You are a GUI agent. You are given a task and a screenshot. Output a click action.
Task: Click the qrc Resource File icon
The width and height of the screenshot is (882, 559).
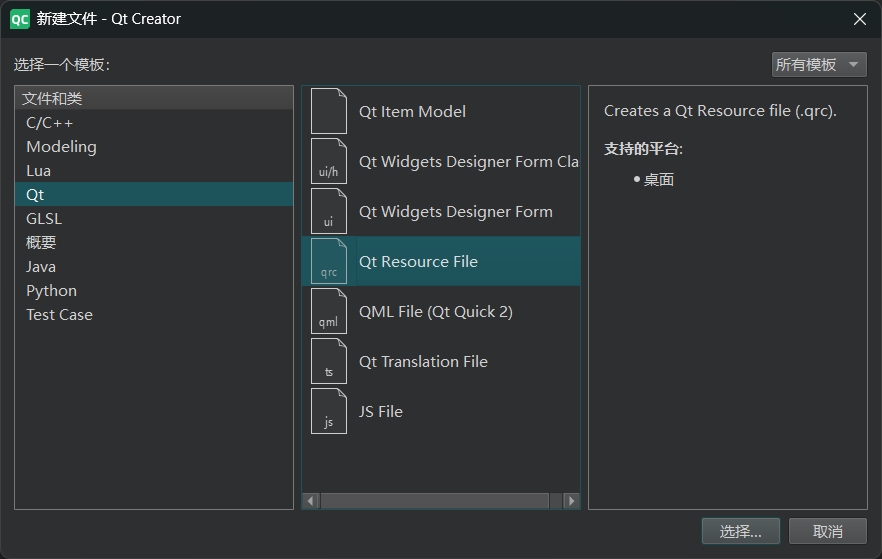(329, 262)
